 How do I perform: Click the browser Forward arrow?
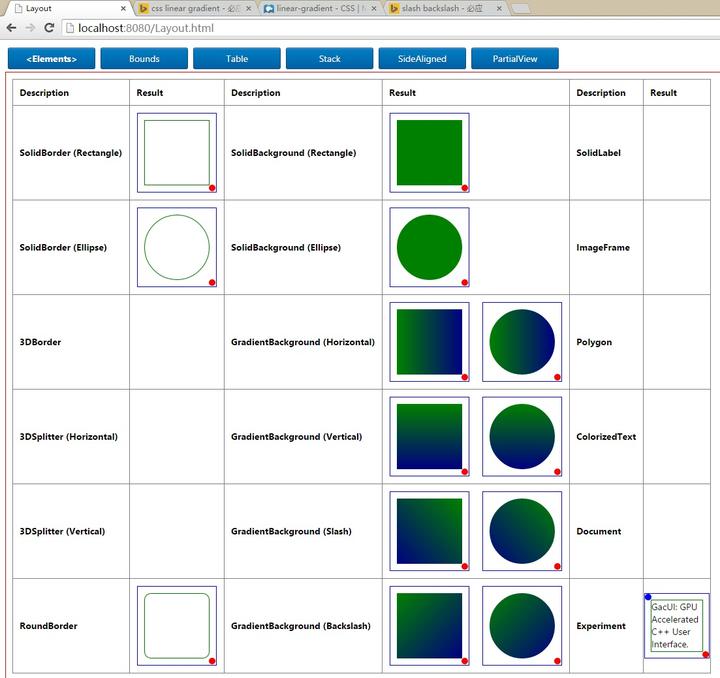tap(30, 28)
